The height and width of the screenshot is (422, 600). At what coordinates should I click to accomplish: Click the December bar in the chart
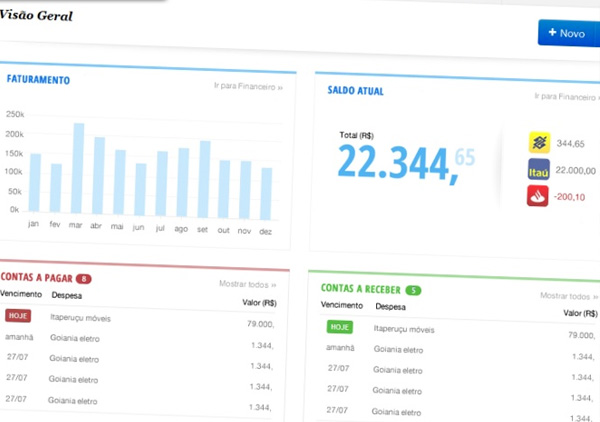pos(267,192)
